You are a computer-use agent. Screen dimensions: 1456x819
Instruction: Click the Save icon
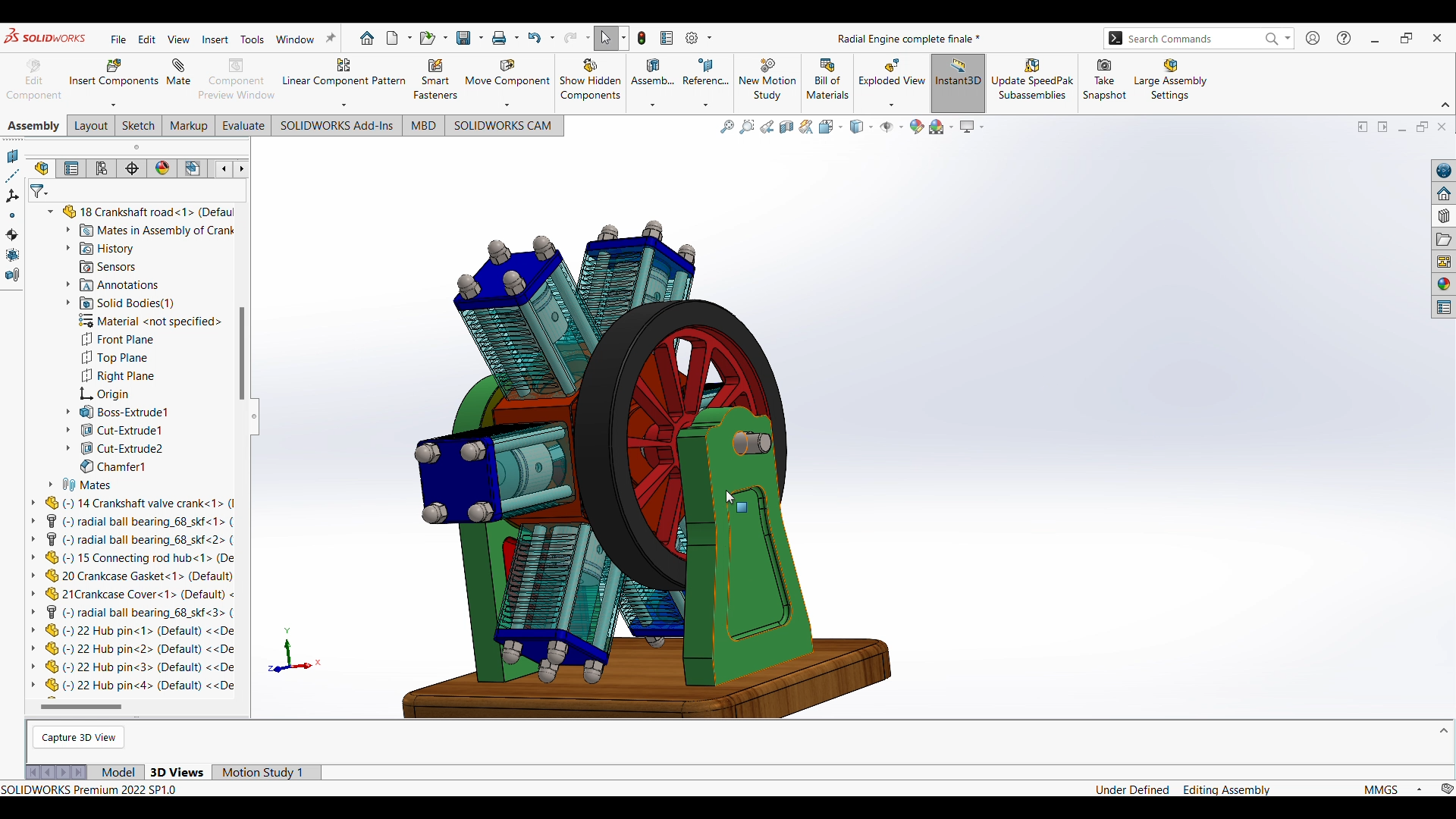(464, 38)
